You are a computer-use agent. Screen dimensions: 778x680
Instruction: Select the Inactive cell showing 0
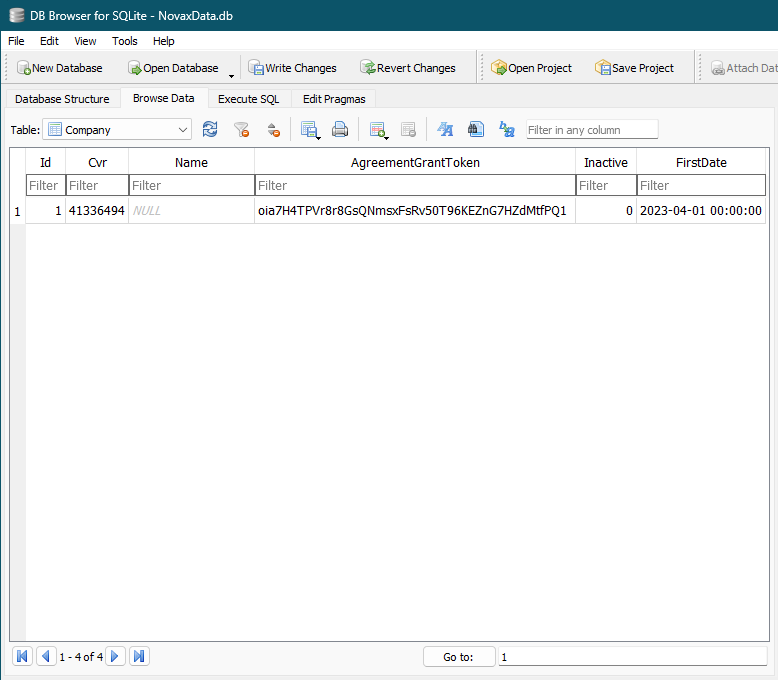(x=606, y=210)
